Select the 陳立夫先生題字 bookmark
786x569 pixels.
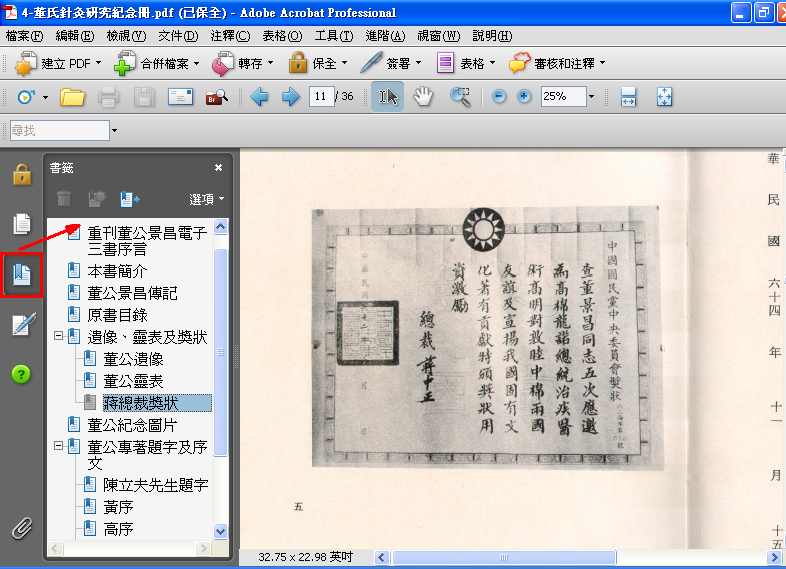[156, 485]
